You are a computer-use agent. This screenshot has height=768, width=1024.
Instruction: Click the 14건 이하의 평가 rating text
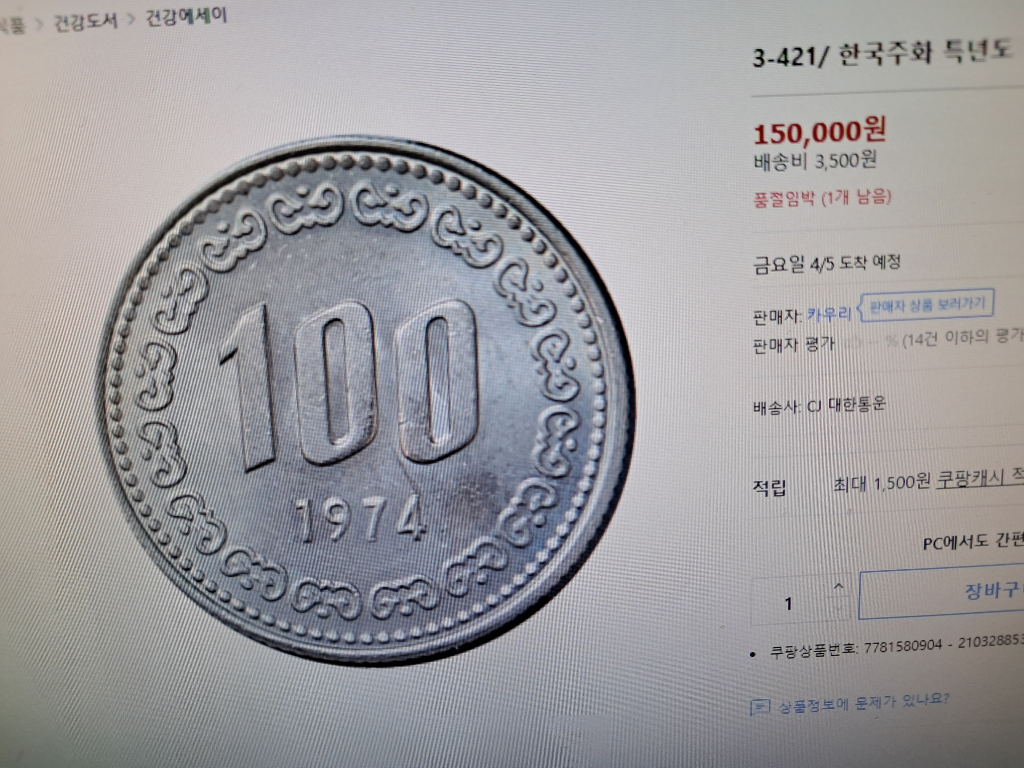963,338
